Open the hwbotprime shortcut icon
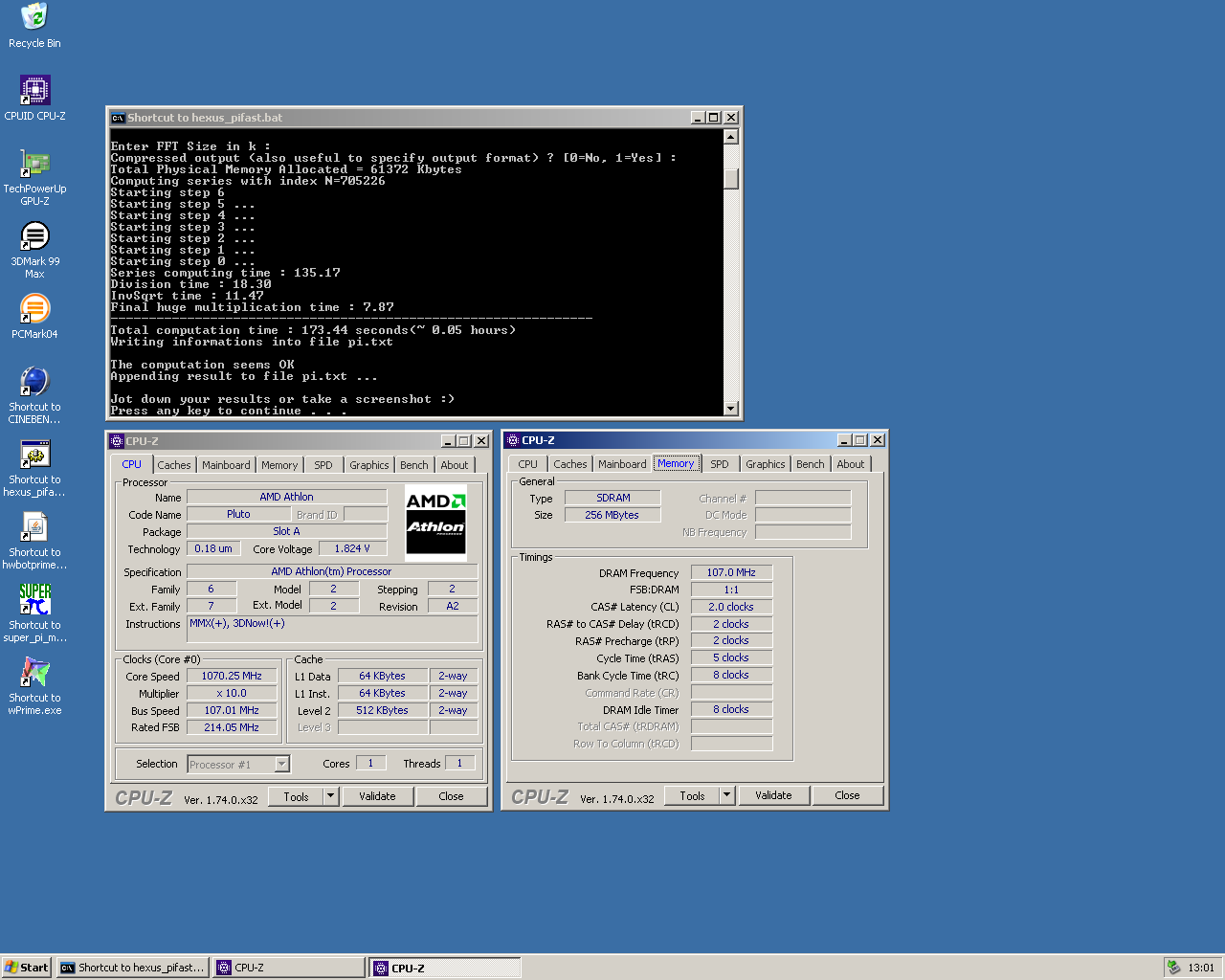This screenshot has width=1225, height=980. [x=34, y=541]
